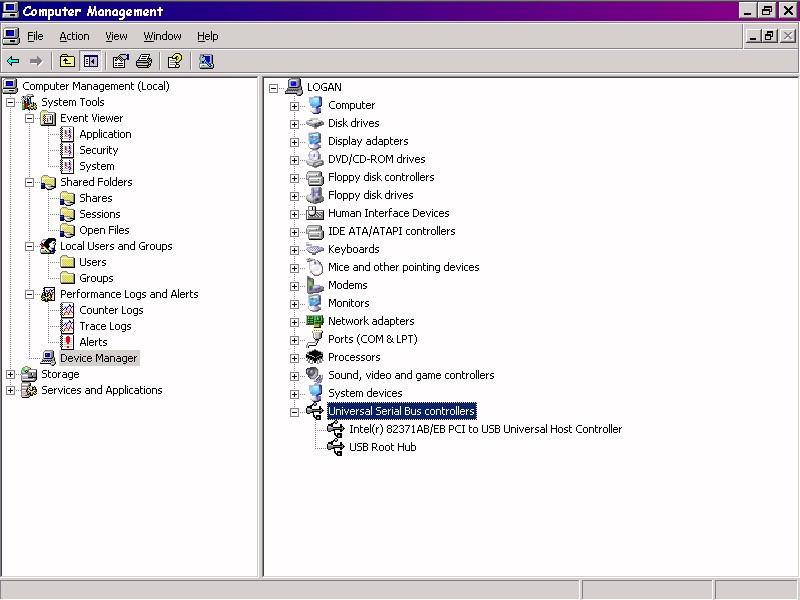
Task: Select the System event log icon
Action: point(67,166)
